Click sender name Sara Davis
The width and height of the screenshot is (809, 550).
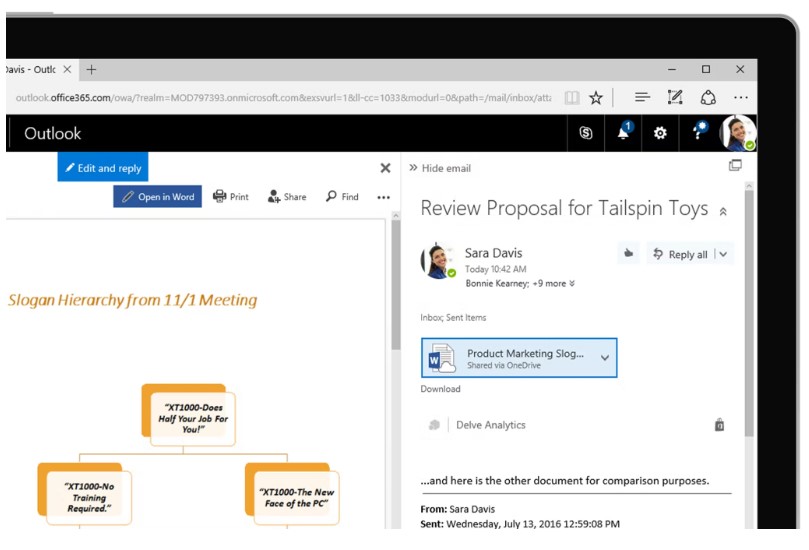pos(493,253)
